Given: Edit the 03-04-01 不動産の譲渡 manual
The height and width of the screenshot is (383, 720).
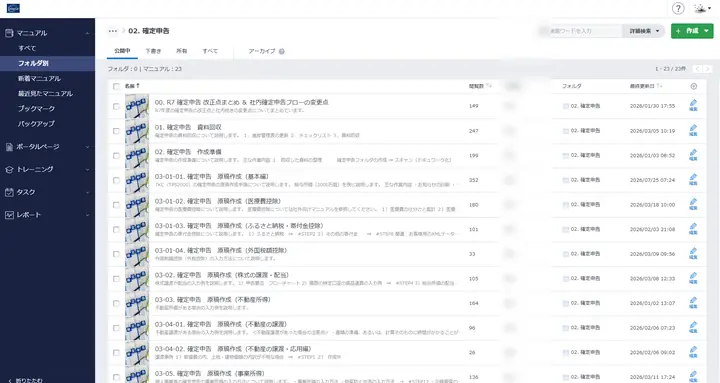Looking at the screenshot, I should (693, 327).
